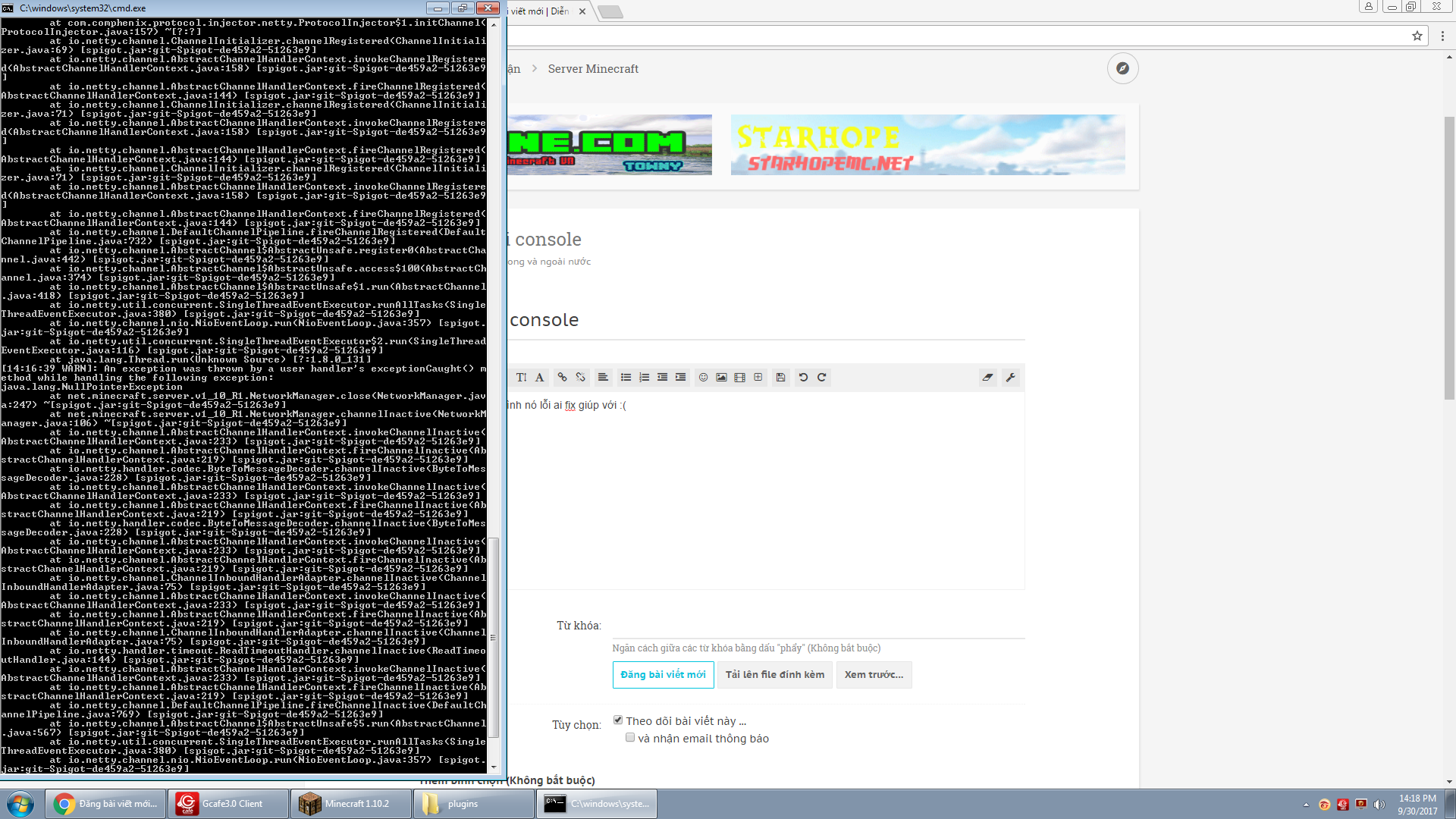Click the unordered bullet list icon
Viewport: 1456px width, 819px height.
tap(626, 377)
